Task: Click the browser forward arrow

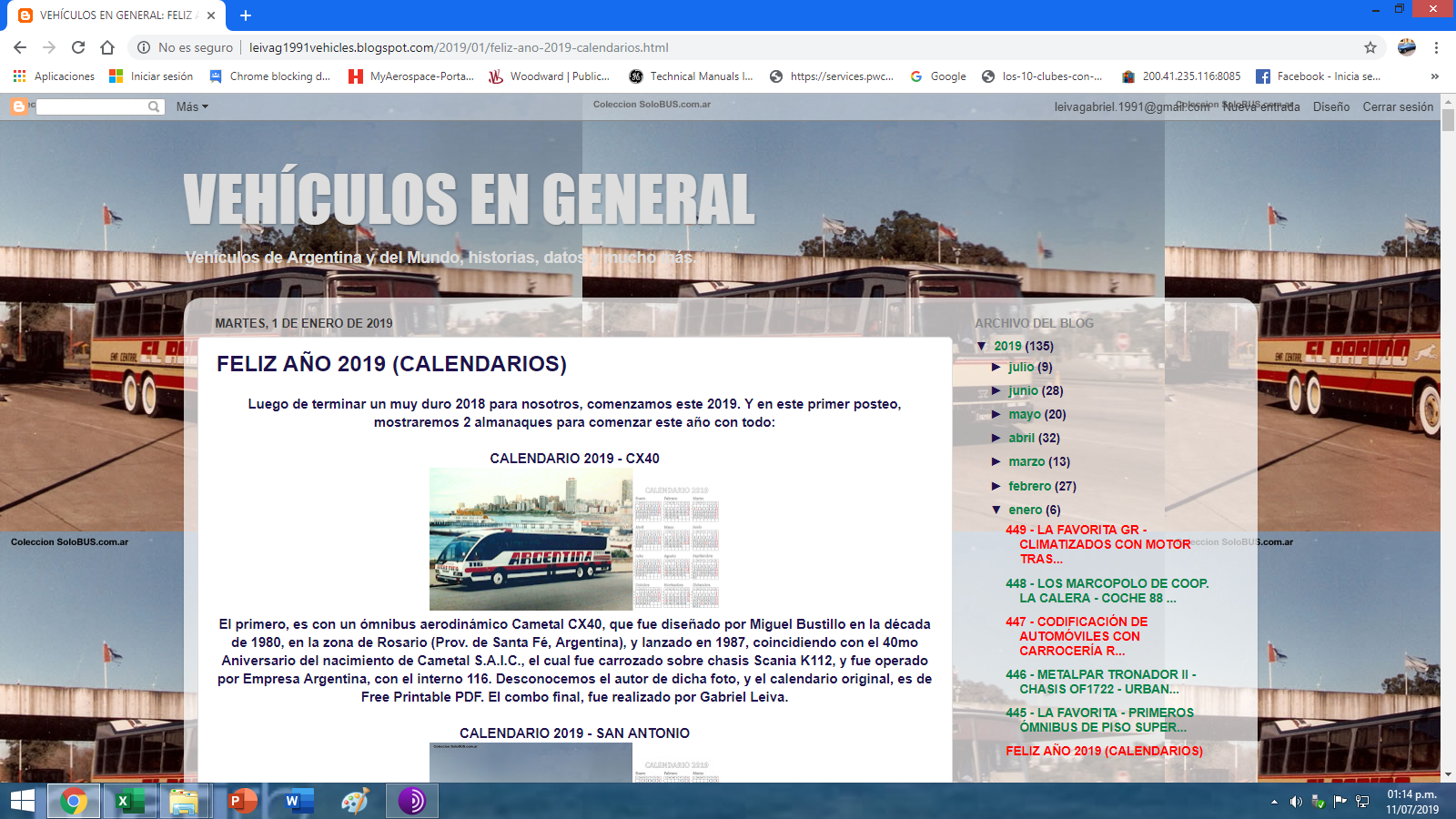Action: click(49, 47)
